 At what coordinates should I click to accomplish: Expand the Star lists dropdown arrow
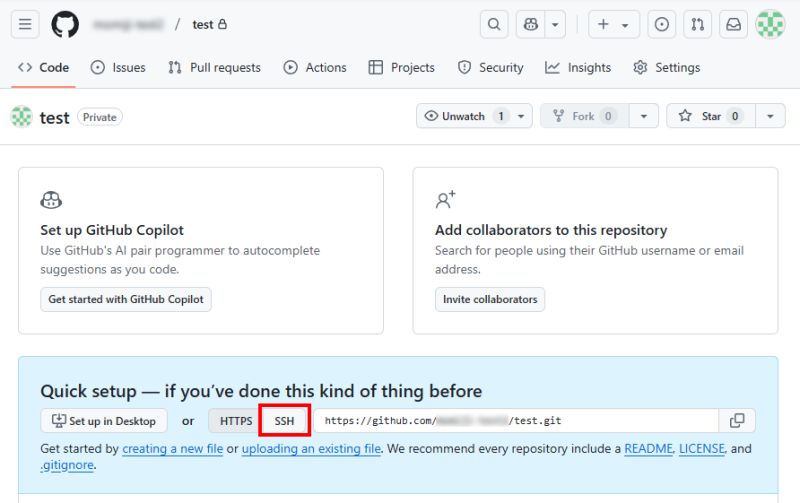click(770, 116)
